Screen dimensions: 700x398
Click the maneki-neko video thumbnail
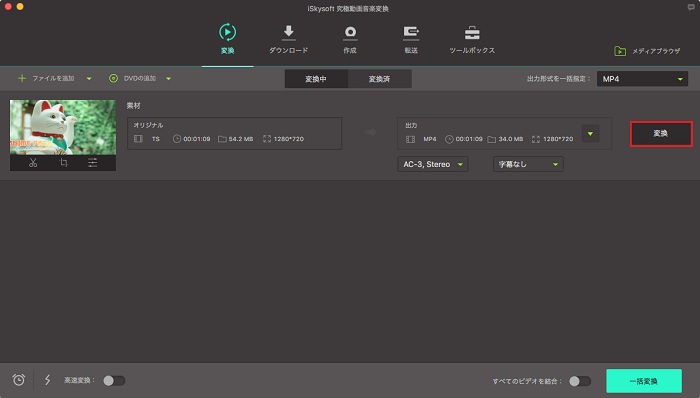click(x=63, y=127)
